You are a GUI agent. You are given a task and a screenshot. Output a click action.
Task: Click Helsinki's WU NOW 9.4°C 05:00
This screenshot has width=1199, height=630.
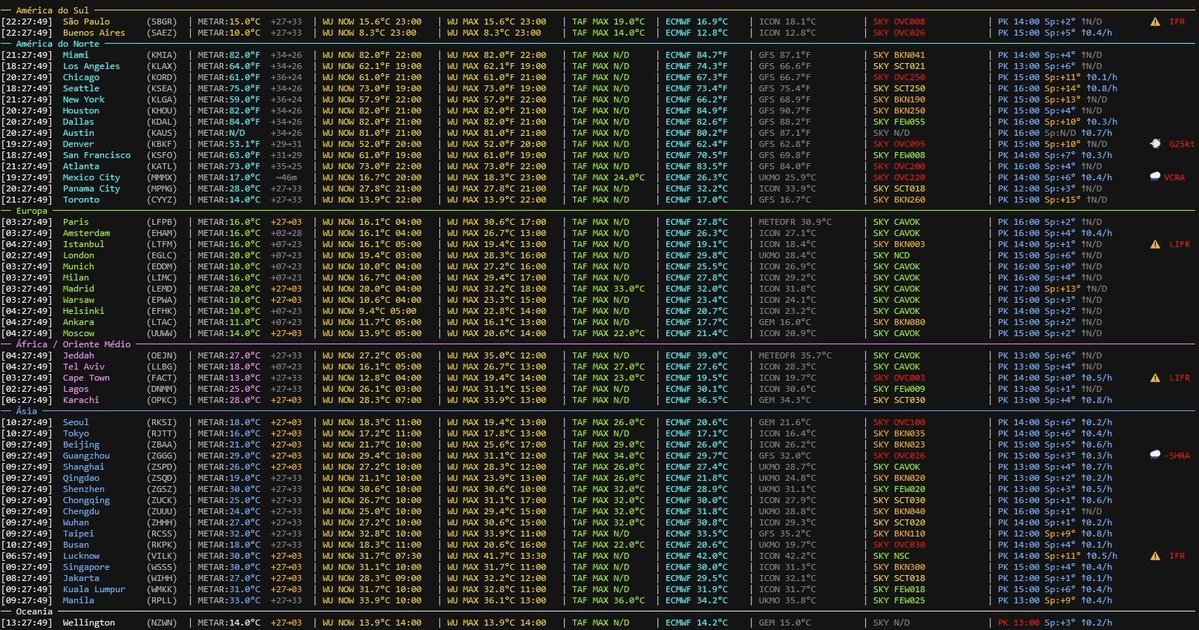click(369, 311)
